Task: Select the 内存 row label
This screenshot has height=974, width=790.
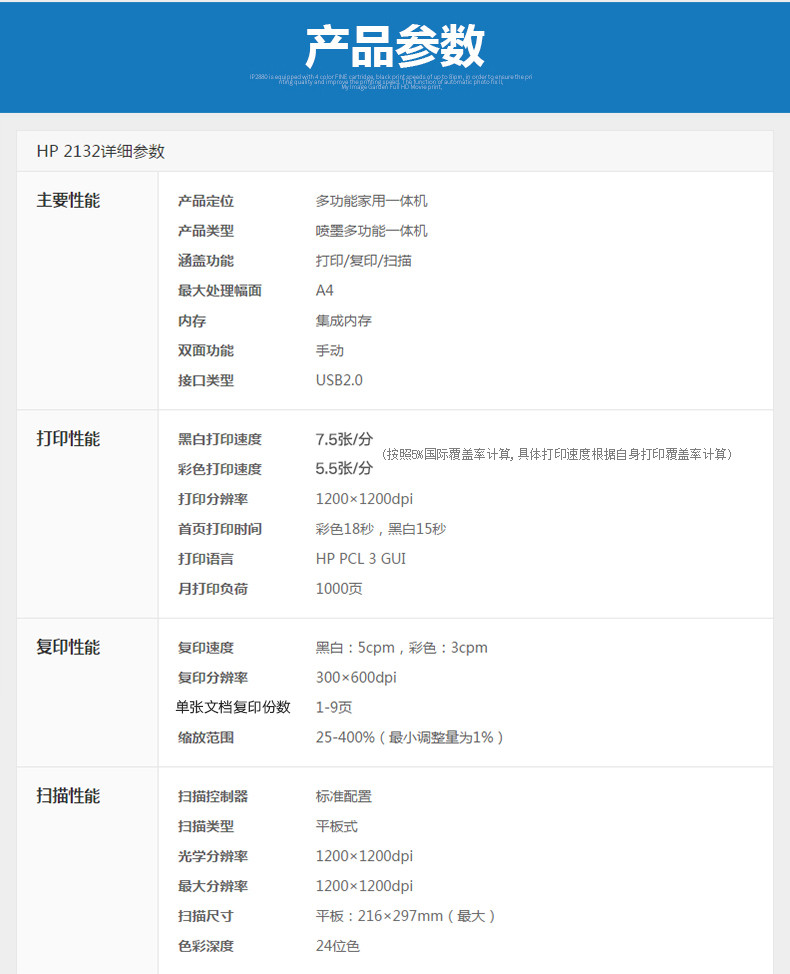Action: point(192,321)
